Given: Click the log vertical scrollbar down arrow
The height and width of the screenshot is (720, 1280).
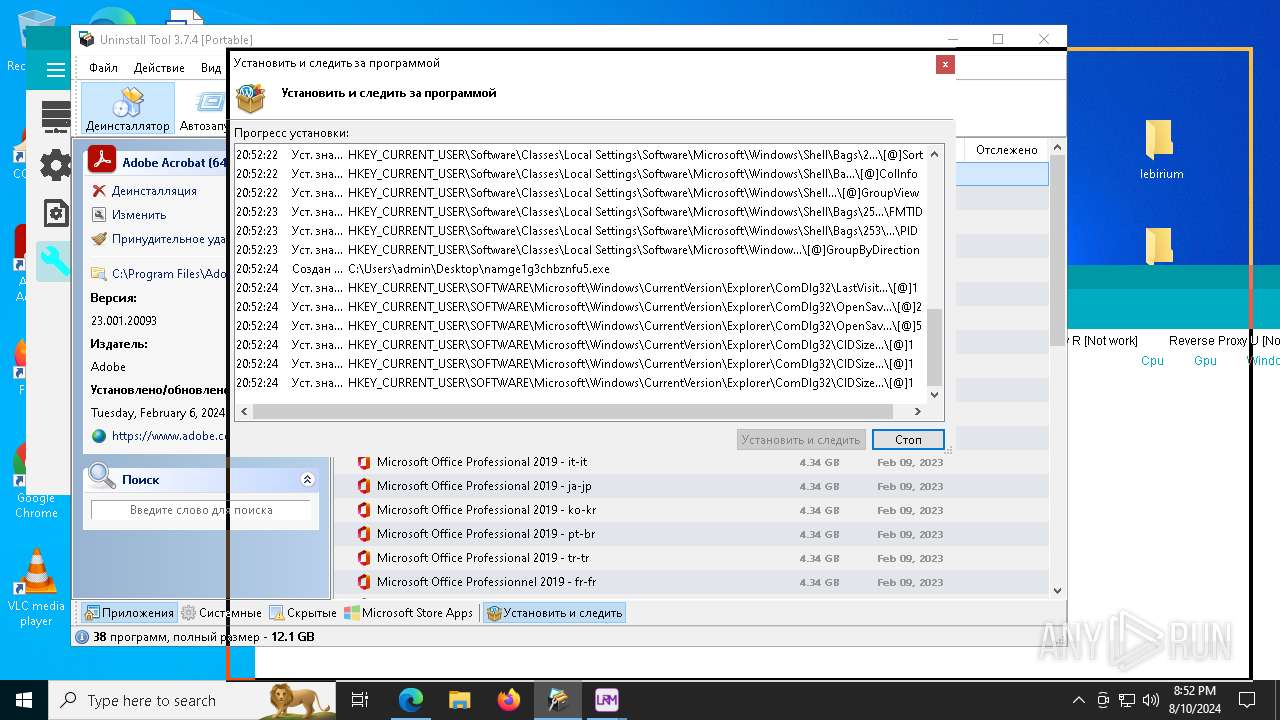Looking at the screenshot, I should click(935, 394).
